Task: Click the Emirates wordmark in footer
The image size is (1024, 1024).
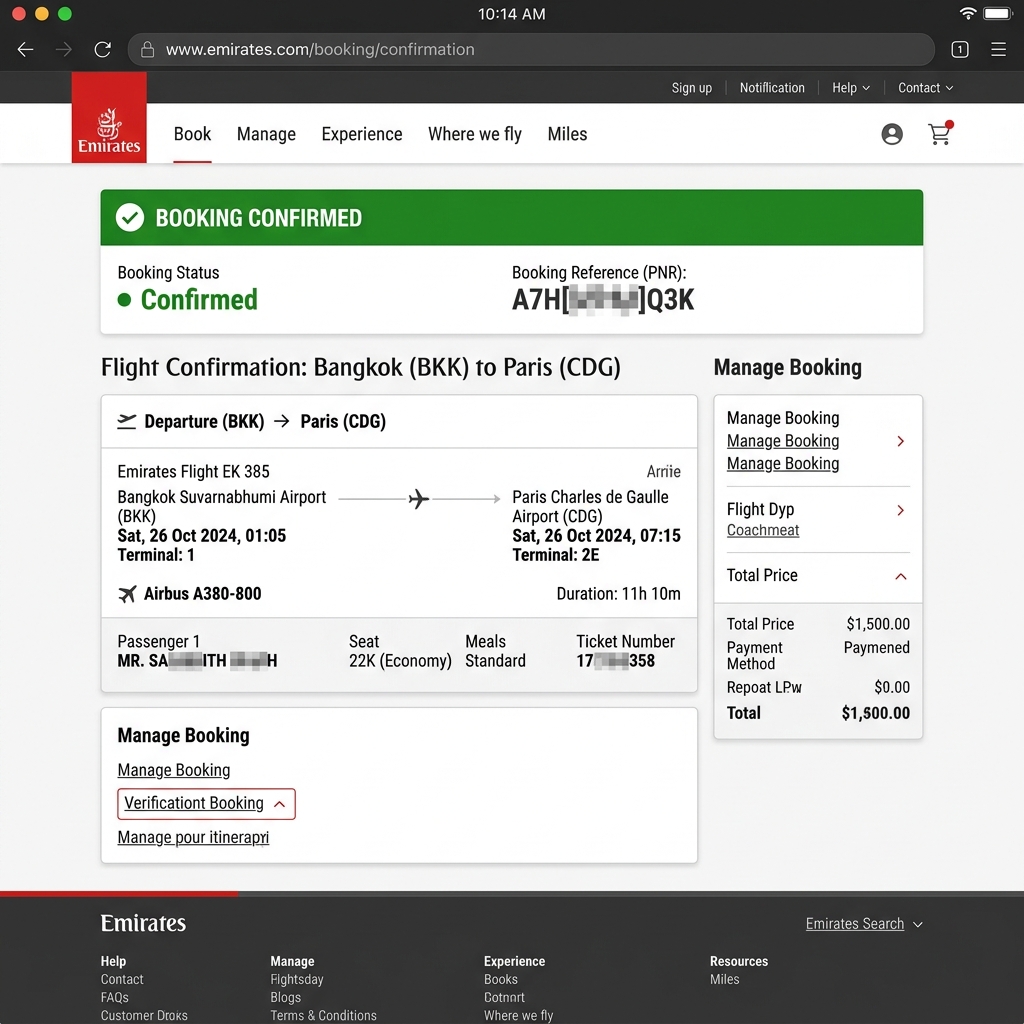Action: (x=143, y=923)
